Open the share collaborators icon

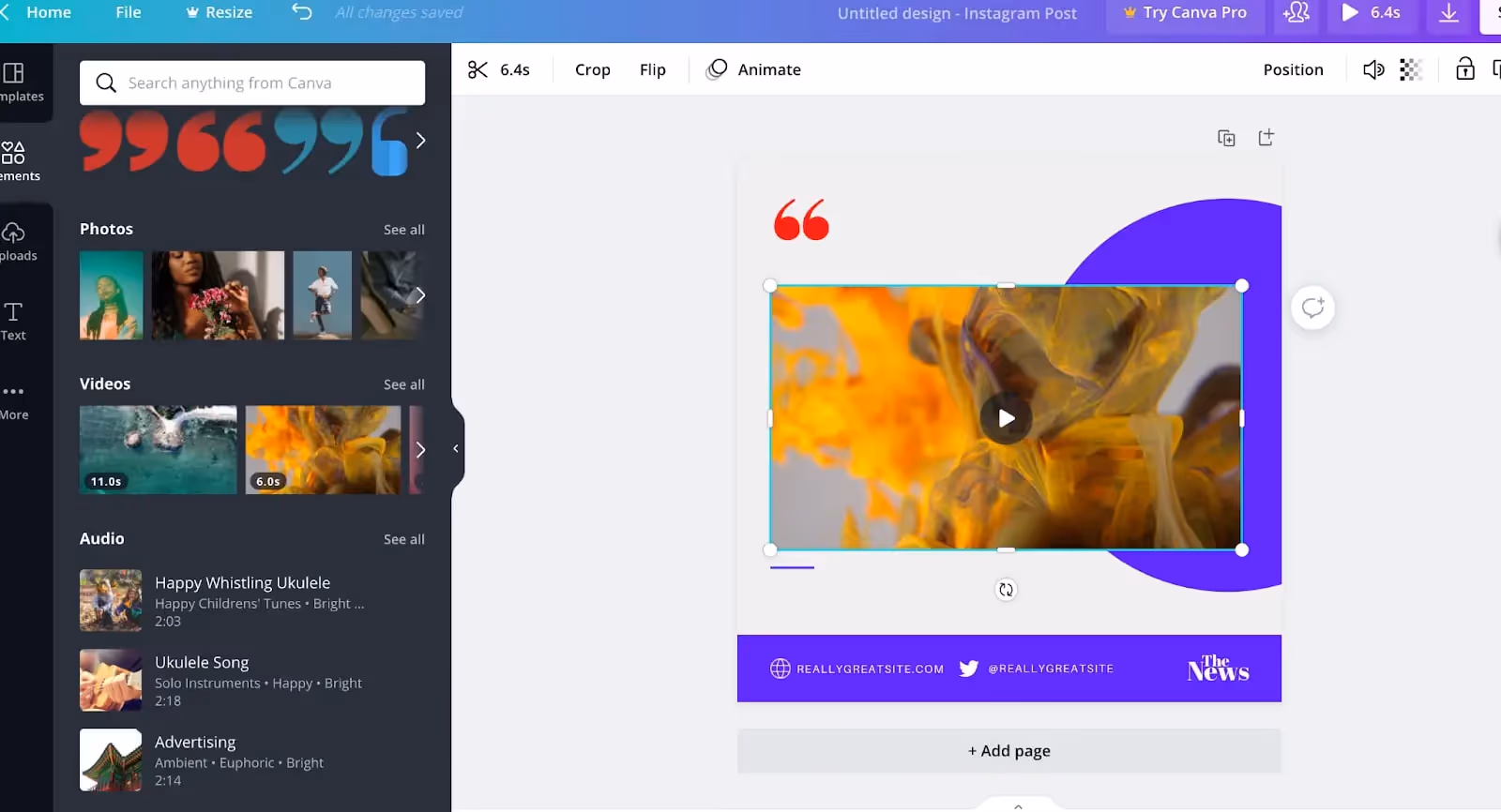(x=1296, y=13)
